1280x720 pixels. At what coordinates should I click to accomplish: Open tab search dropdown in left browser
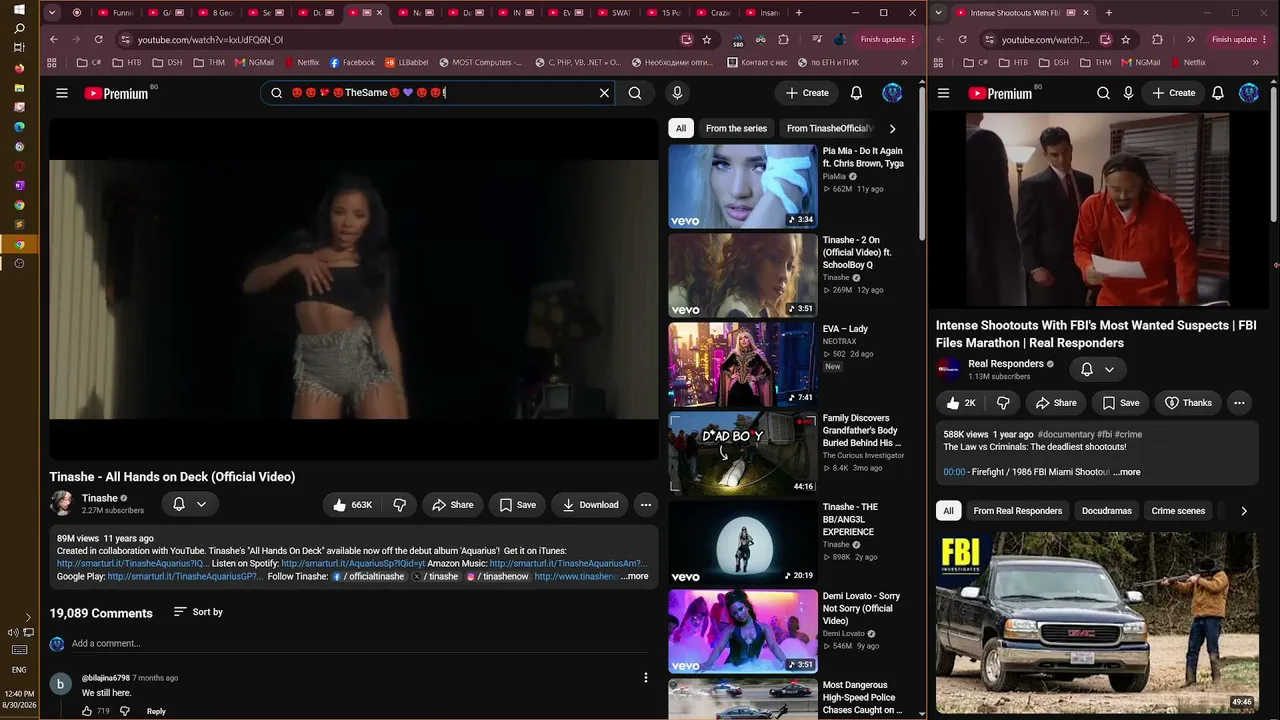(52, 13)
